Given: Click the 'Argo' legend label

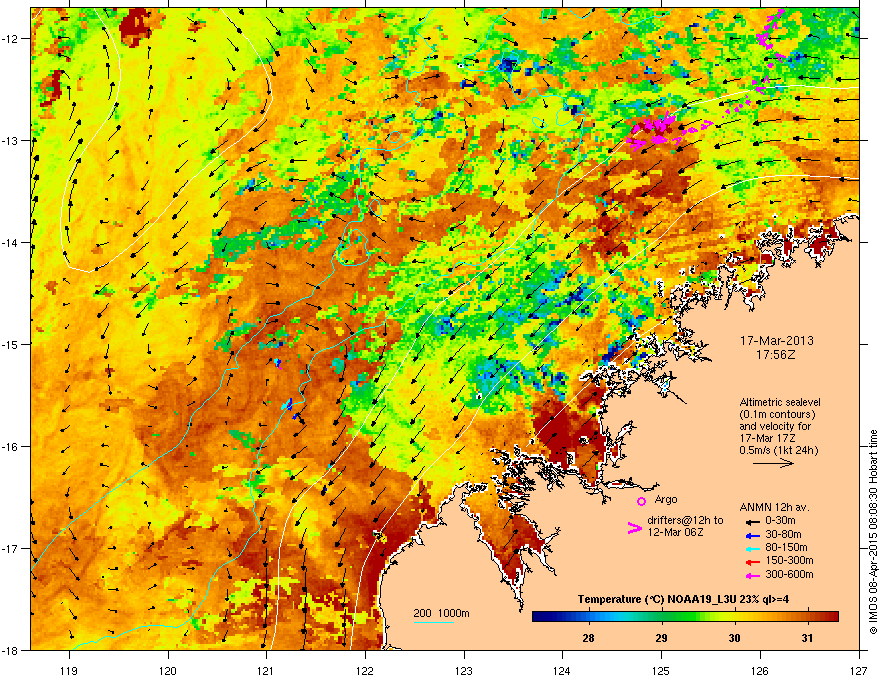Looking at the screenshot, I should 666,499.
